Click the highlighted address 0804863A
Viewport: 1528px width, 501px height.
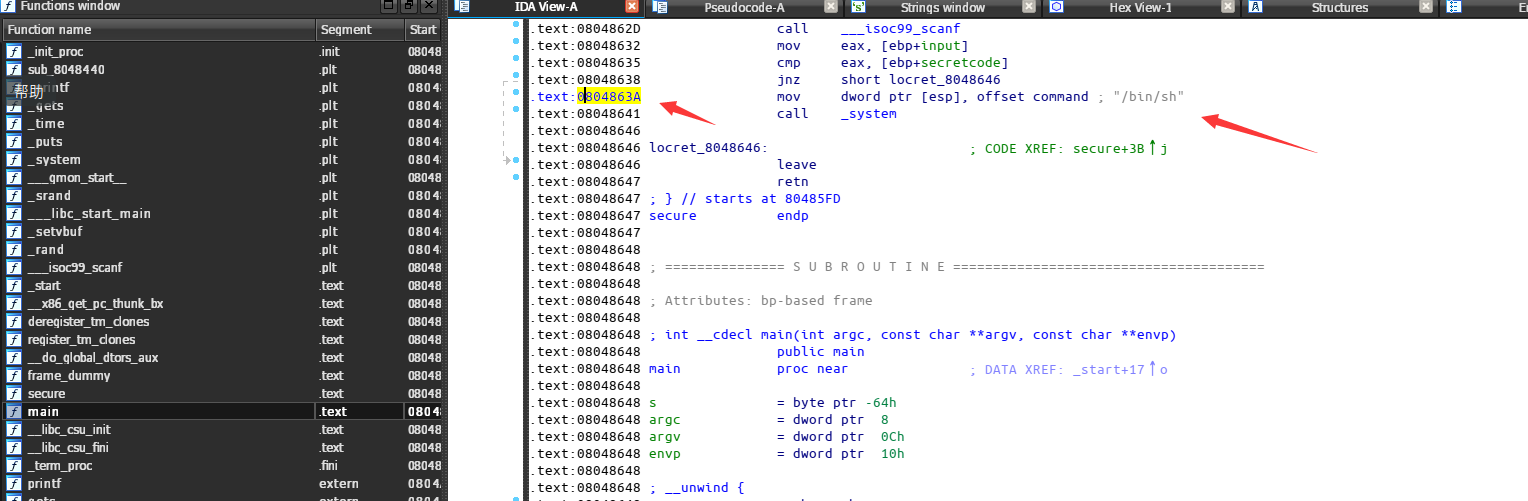coord(609,97)
